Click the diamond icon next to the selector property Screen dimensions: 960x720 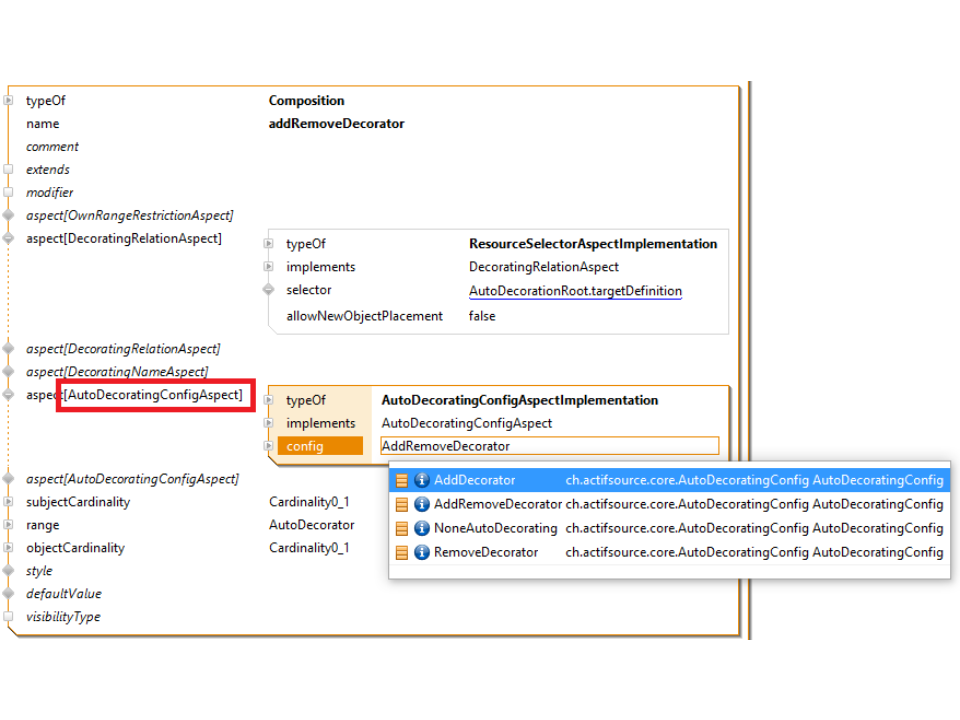coord(267,290)
